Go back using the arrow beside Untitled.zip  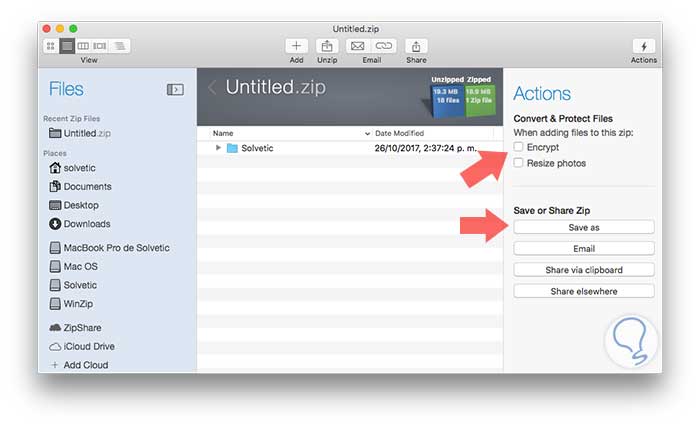click(x=212, y=88)
